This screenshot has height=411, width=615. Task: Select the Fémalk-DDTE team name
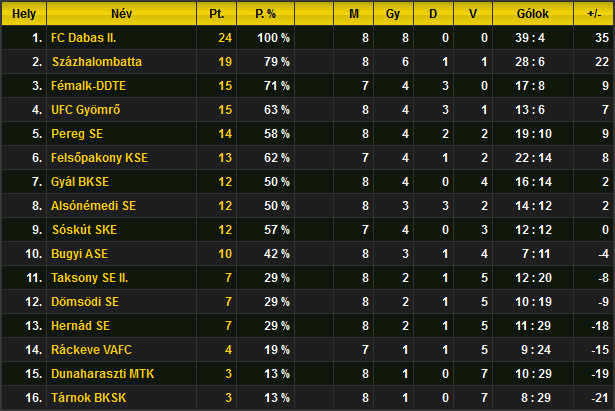[88, 85]
